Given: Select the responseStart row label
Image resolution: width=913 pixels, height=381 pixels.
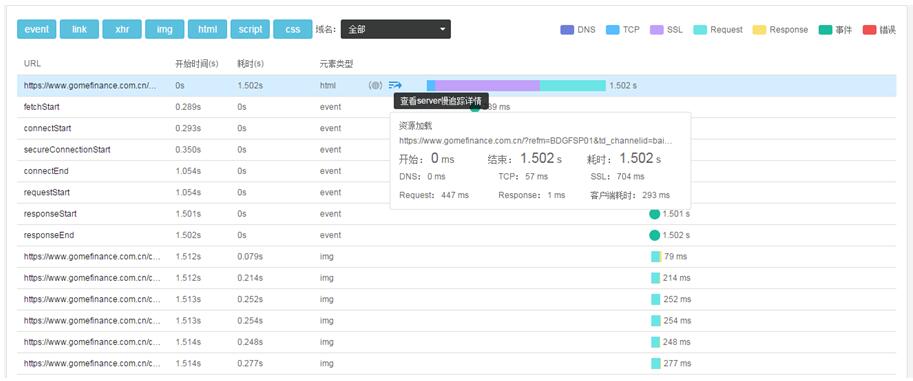Looking at the screenshot, I should click(50, 214).
